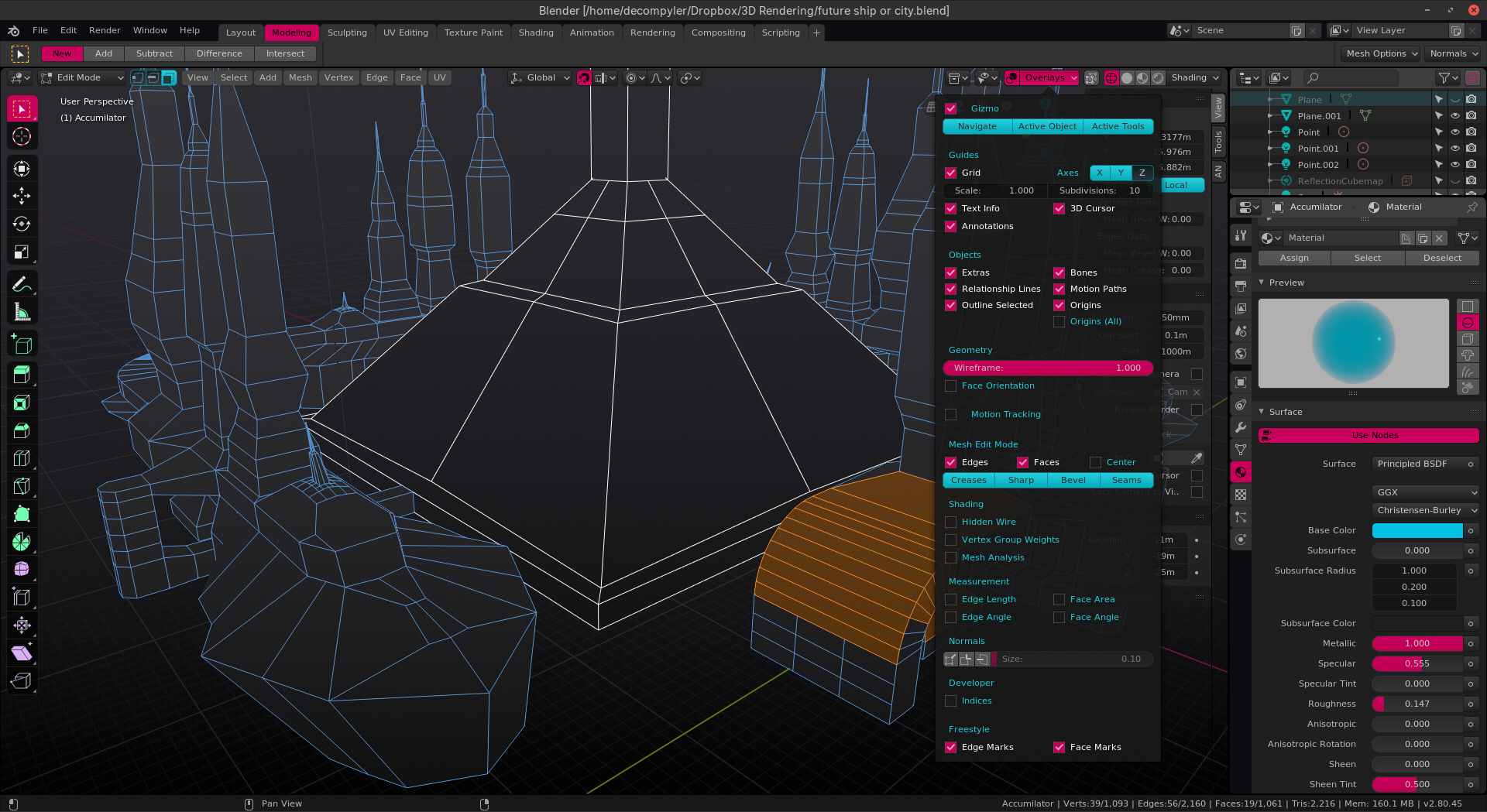Select the Shear tool
The image size is (1487, 812).
click(x=22, y=653)
